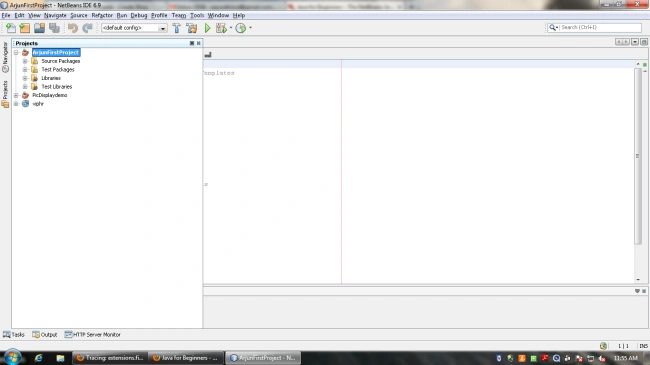
Task: Maximize the editor window icon
Action: 644,42
